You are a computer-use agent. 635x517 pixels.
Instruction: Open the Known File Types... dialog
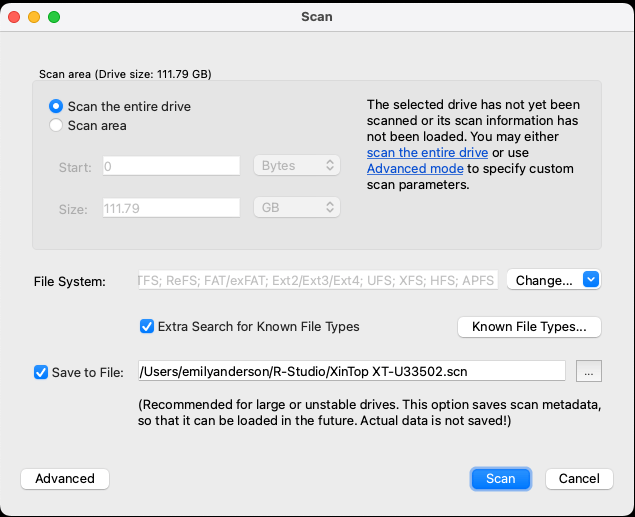(529, 327)
